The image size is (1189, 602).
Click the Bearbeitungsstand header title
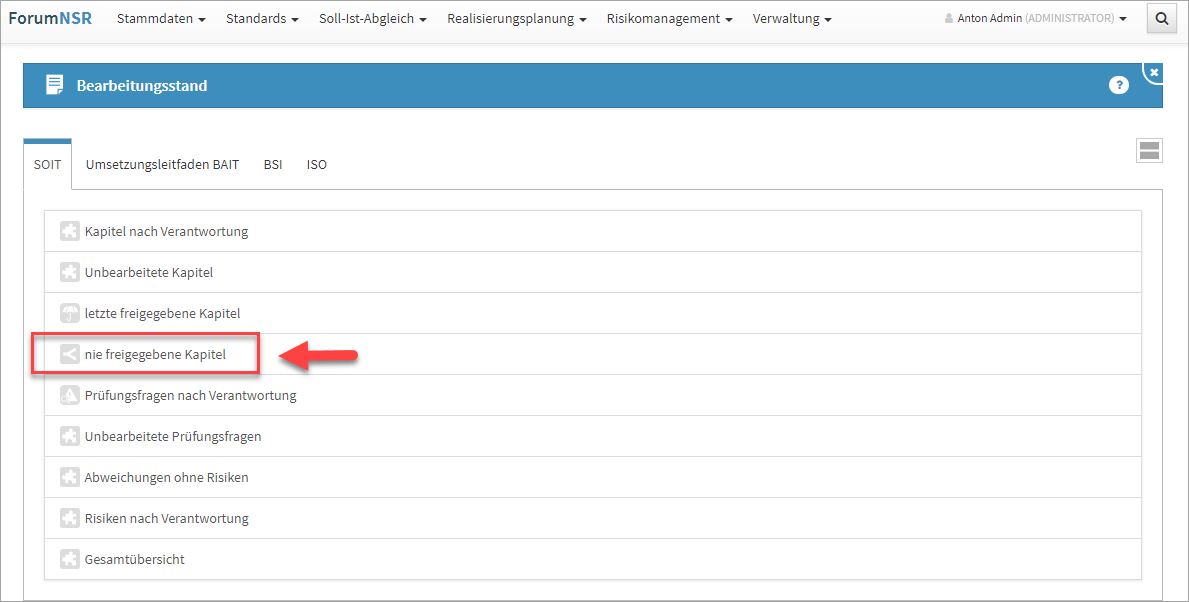coord(142,86)
